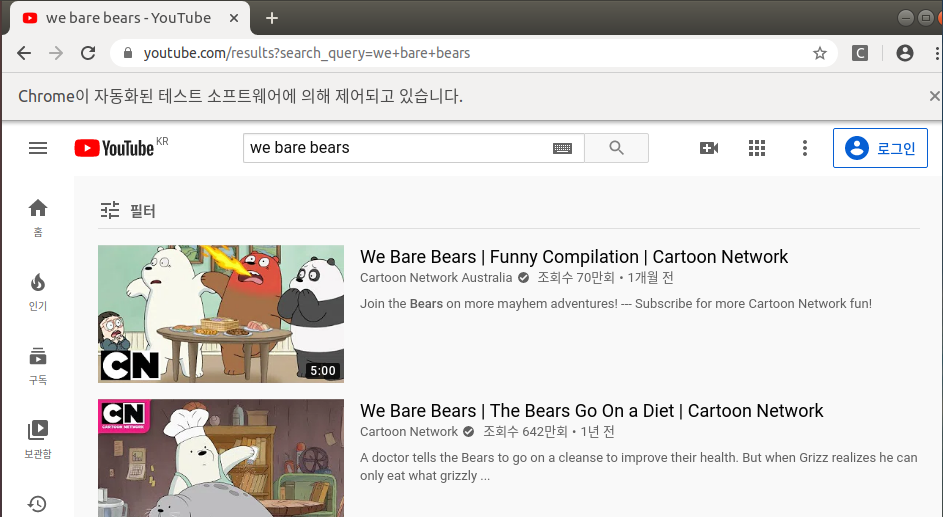Open the 홈 home sidebar item
This screenshot has width=943, height=517.
[x=38, y=218]
